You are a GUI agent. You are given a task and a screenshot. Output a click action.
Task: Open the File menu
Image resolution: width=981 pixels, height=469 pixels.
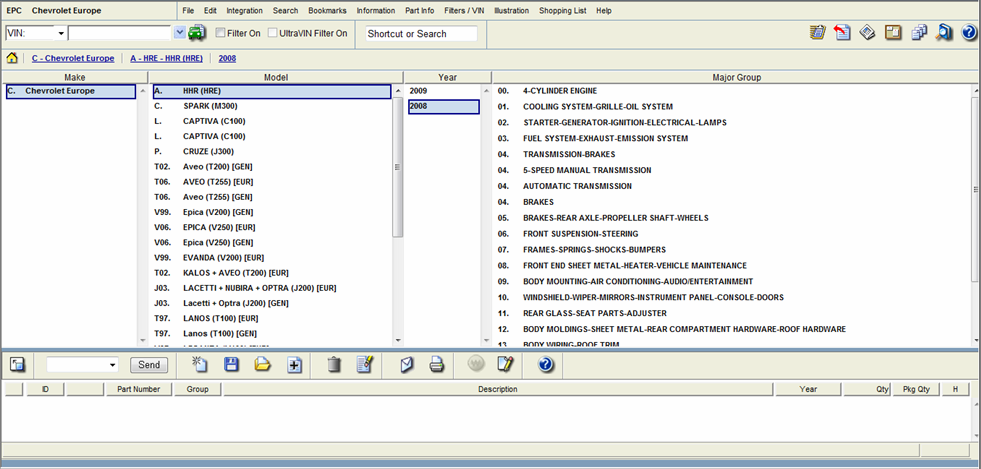188,11
